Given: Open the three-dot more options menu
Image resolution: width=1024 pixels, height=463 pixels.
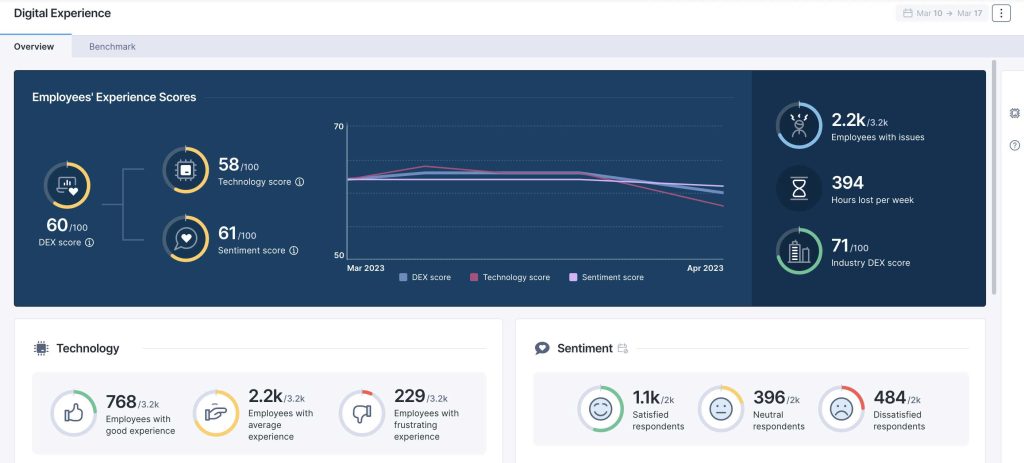Looking at the screenshot, I should click(1001, 13).
